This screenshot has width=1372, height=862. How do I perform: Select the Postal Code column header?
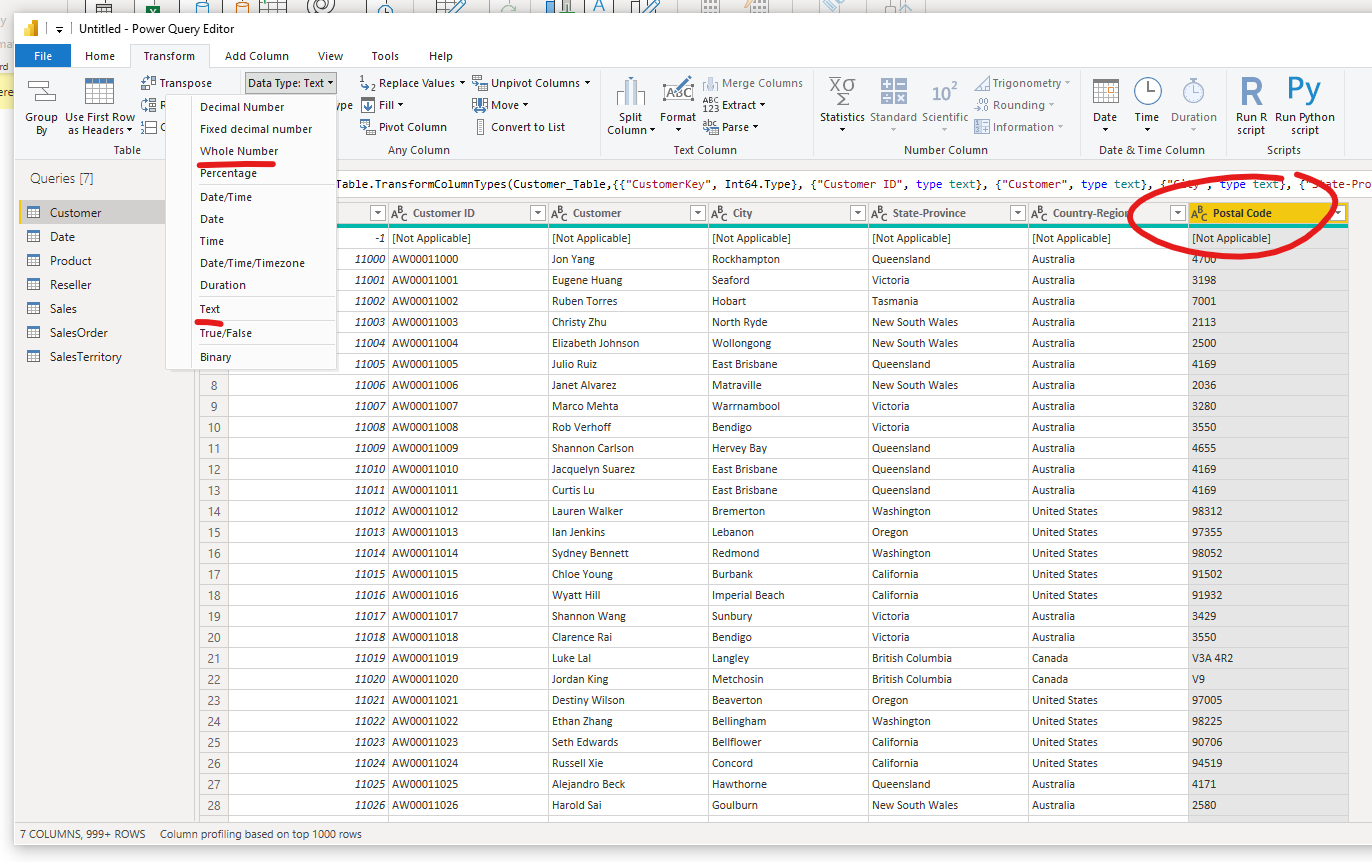click(x=1242, y=213)
